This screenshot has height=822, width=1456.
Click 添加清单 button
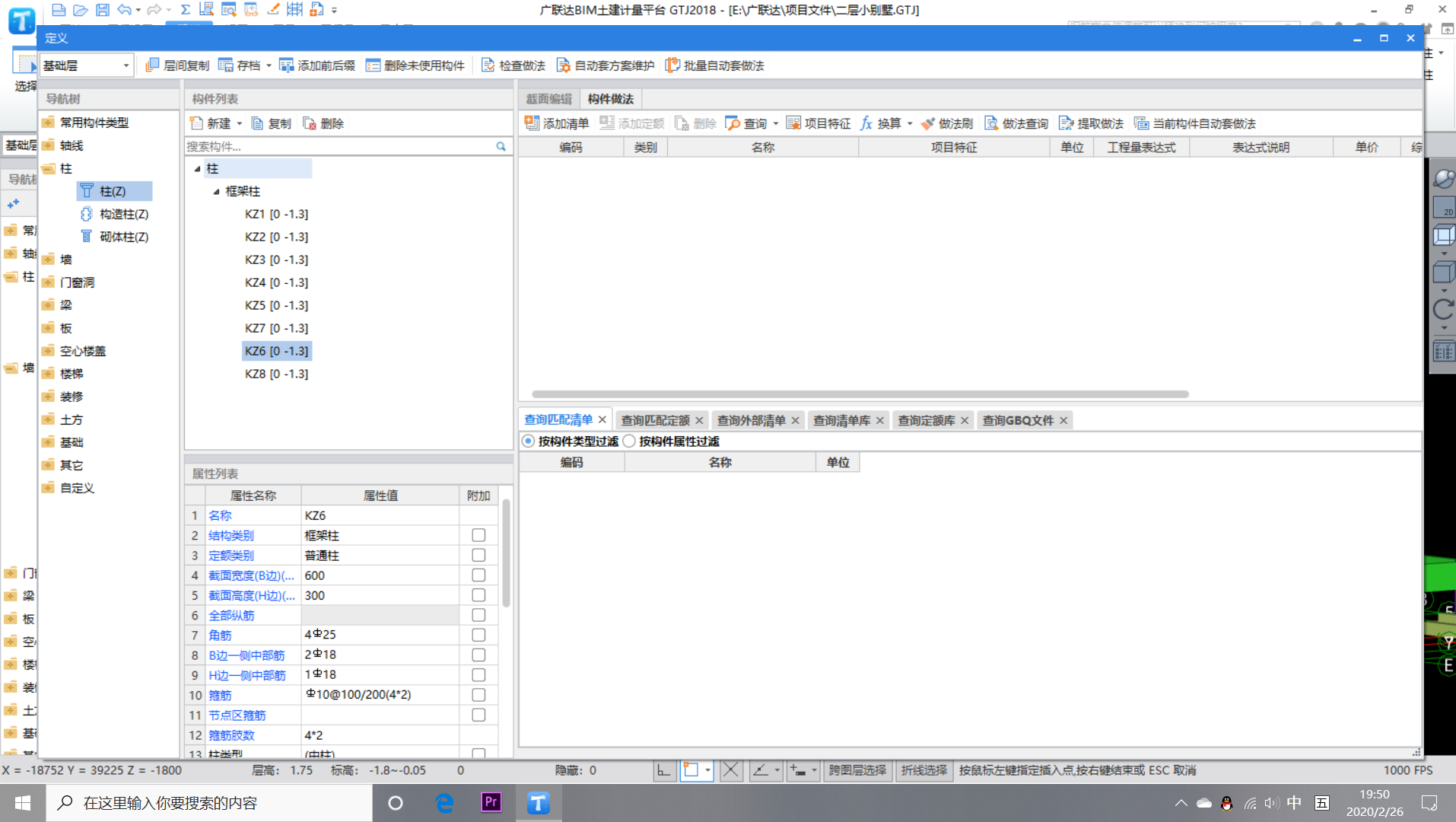[556, 123]
